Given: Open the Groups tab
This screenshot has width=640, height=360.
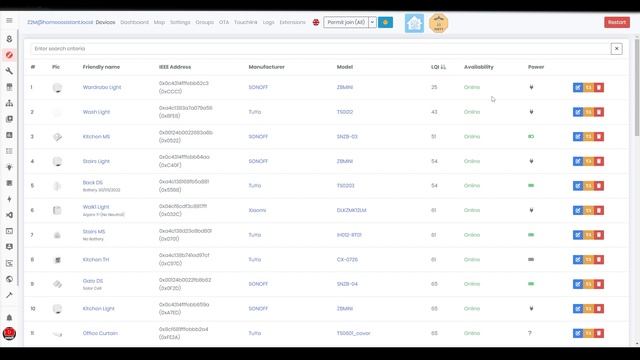Looking at the screenshot, I should coord(204,22).
